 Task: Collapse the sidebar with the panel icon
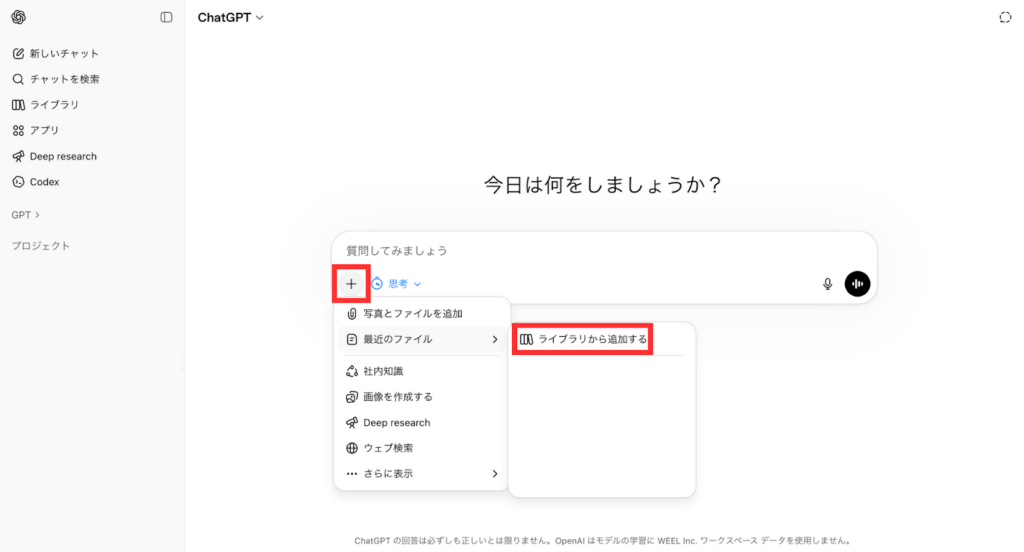pyautogui.click(x=166, y=17)
